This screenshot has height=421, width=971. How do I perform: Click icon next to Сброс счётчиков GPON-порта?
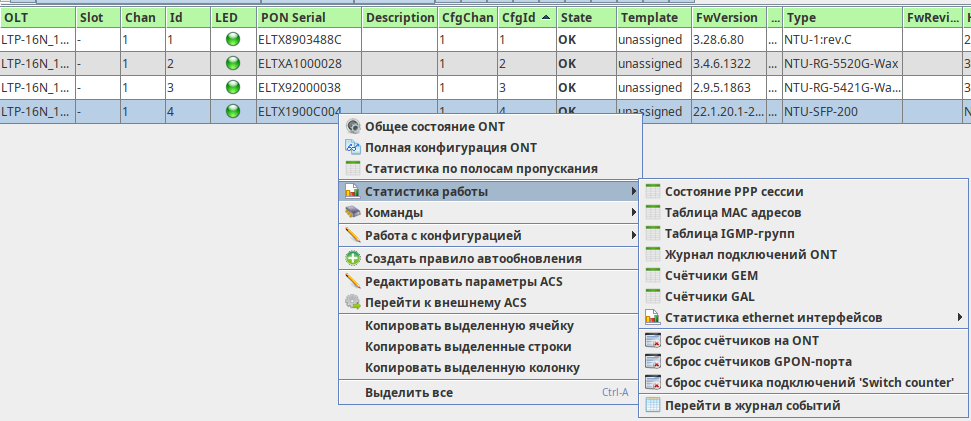(652, 361)
